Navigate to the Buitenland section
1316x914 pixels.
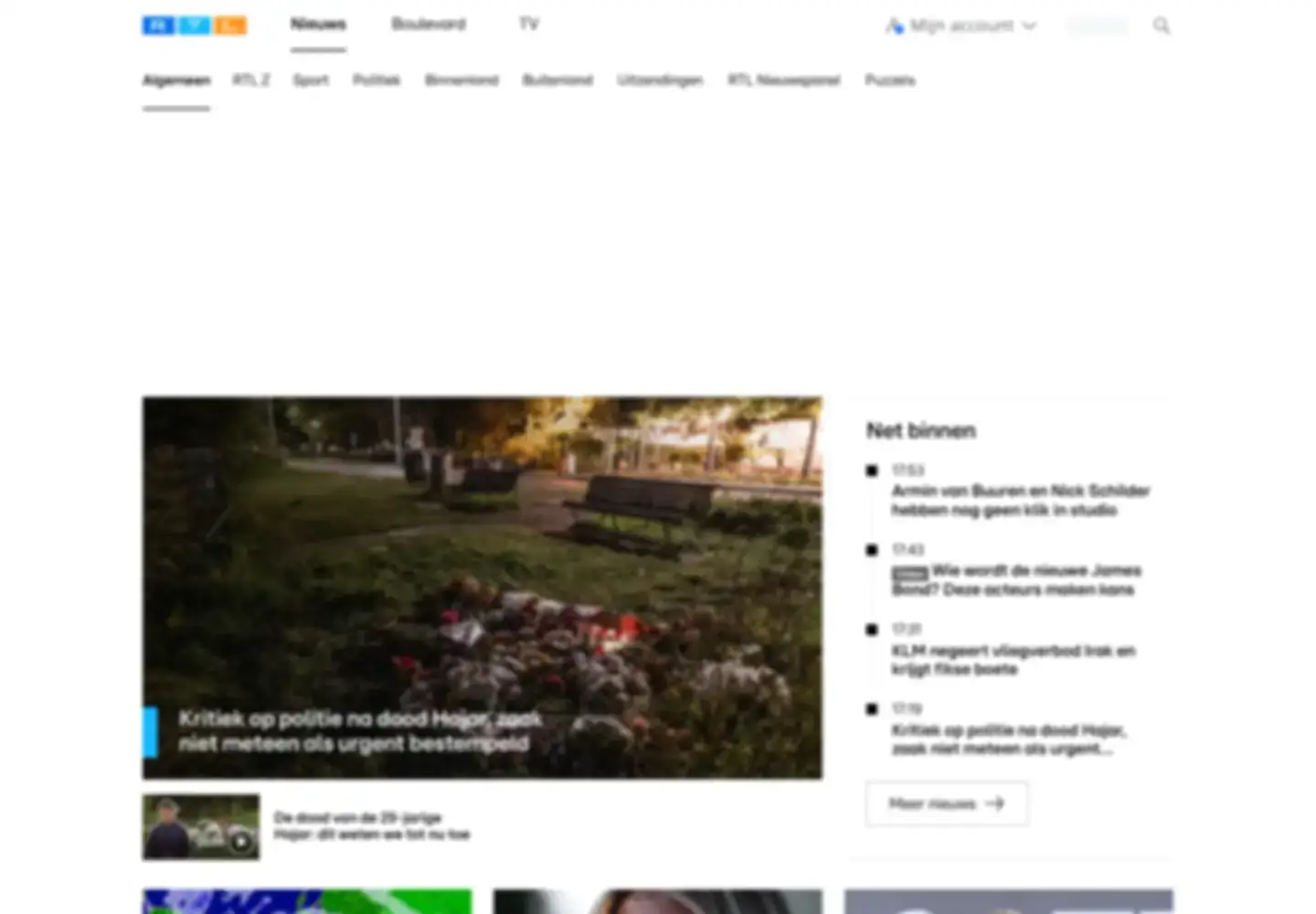tap(557, 80)
